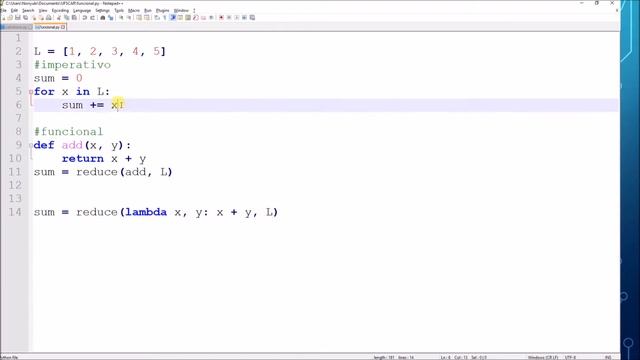Viewport: 640px width, 360px height.
Task: Click the #imperativo comment line
Action: coord(72,65)
